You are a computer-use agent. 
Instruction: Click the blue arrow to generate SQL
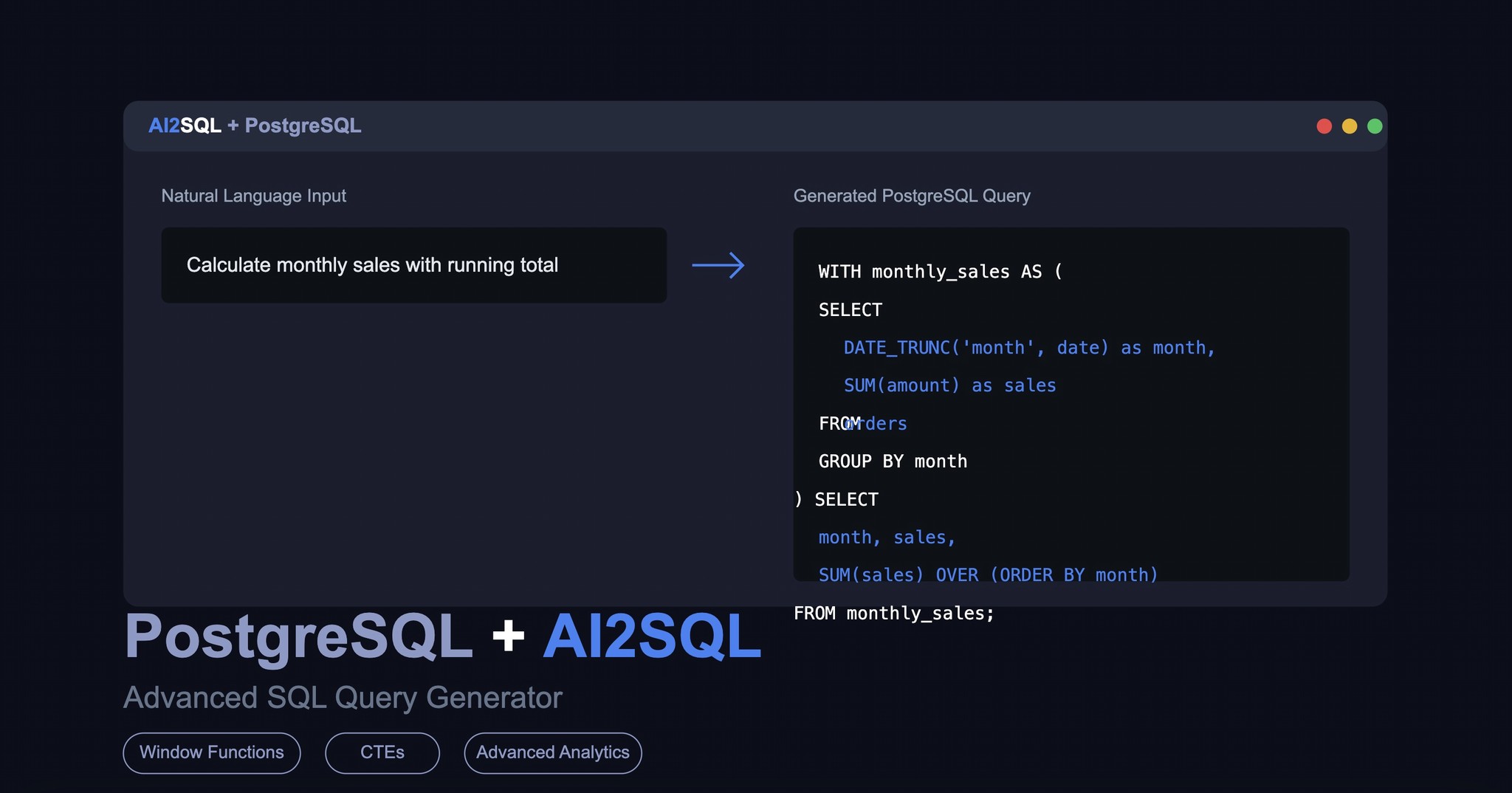click(x=718, y=265)
